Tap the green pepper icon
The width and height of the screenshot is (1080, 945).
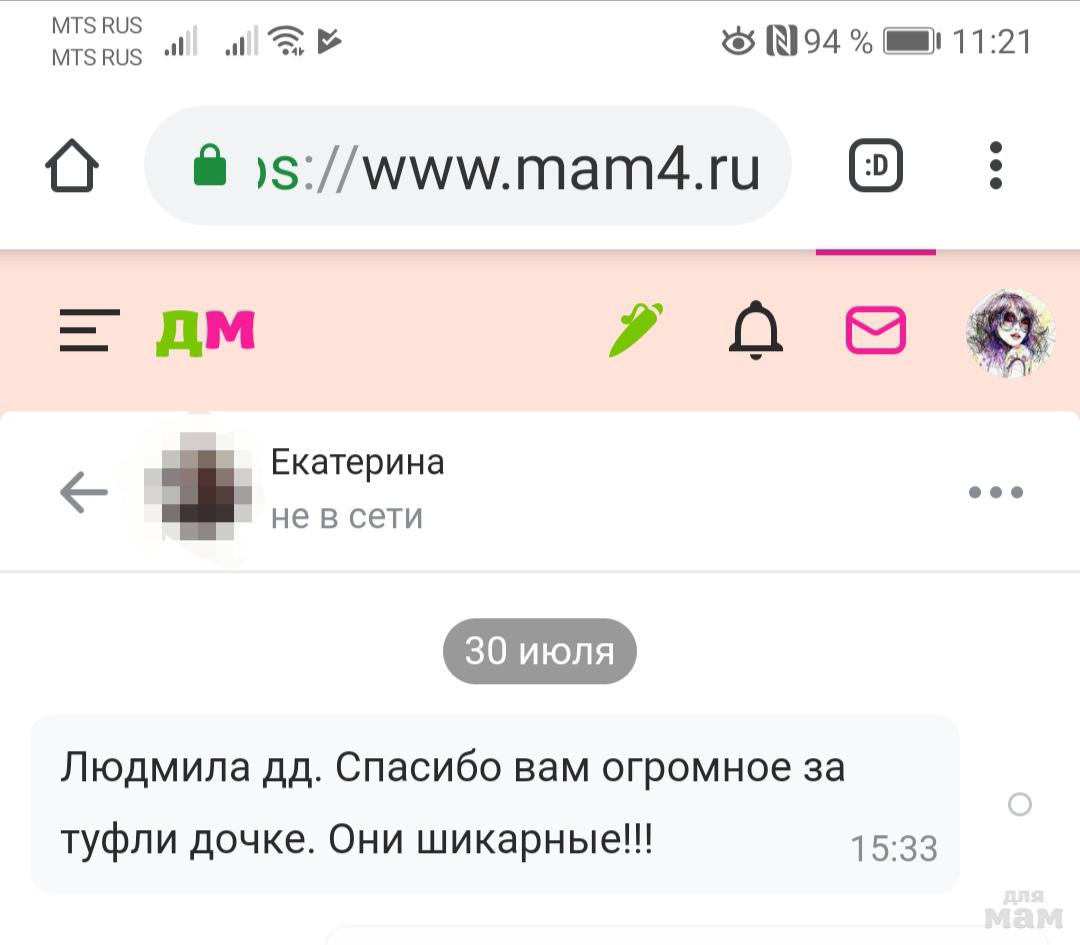click(636, 330)
